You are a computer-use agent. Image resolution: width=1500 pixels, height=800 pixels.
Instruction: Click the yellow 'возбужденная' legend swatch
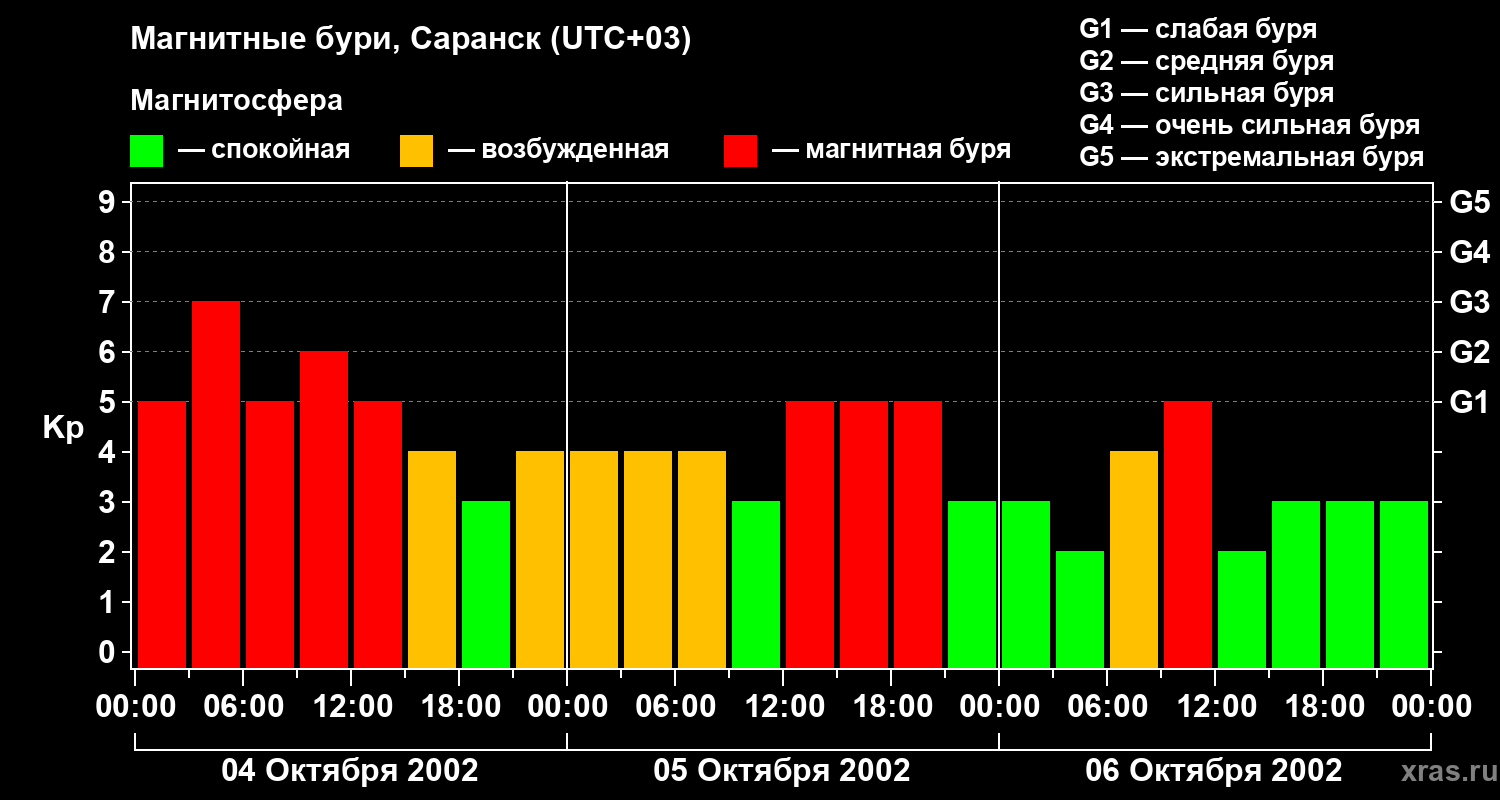tap(416, 151)
